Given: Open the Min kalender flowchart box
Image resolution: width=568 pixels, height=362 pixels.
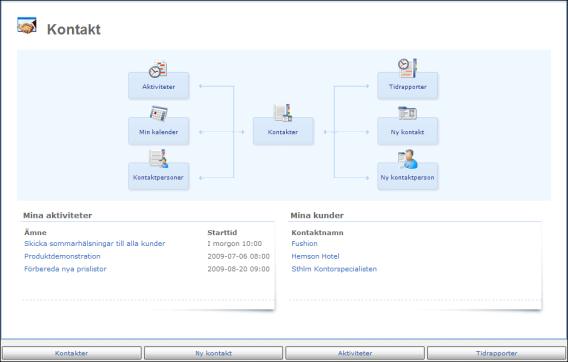Looking at the screenshot, I should click(159, 131).
